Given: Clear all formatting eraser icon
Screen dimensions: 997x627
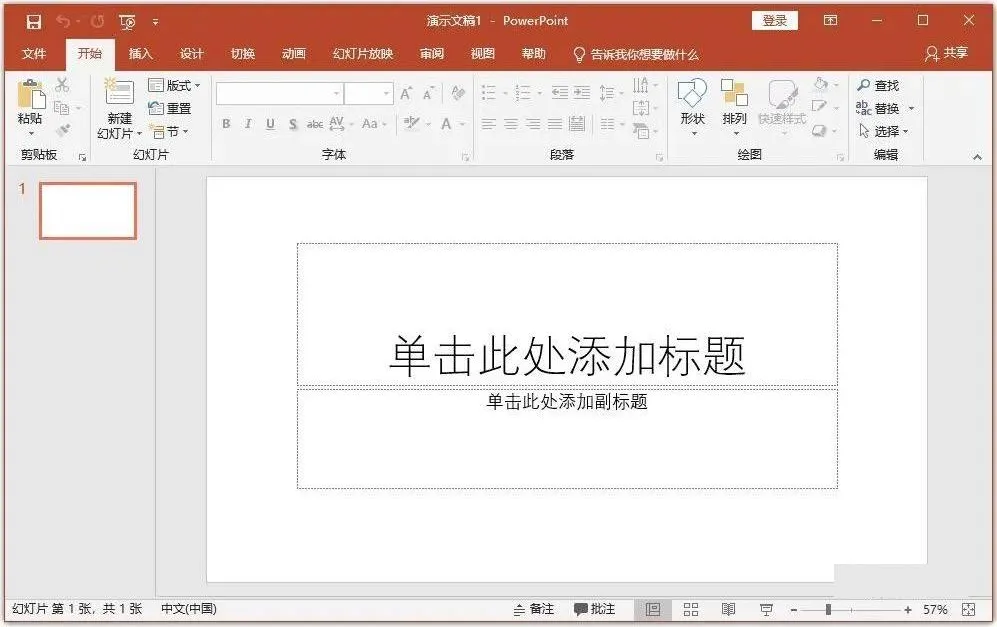Looking at the screenshot, I should click(x=458, y=93).
